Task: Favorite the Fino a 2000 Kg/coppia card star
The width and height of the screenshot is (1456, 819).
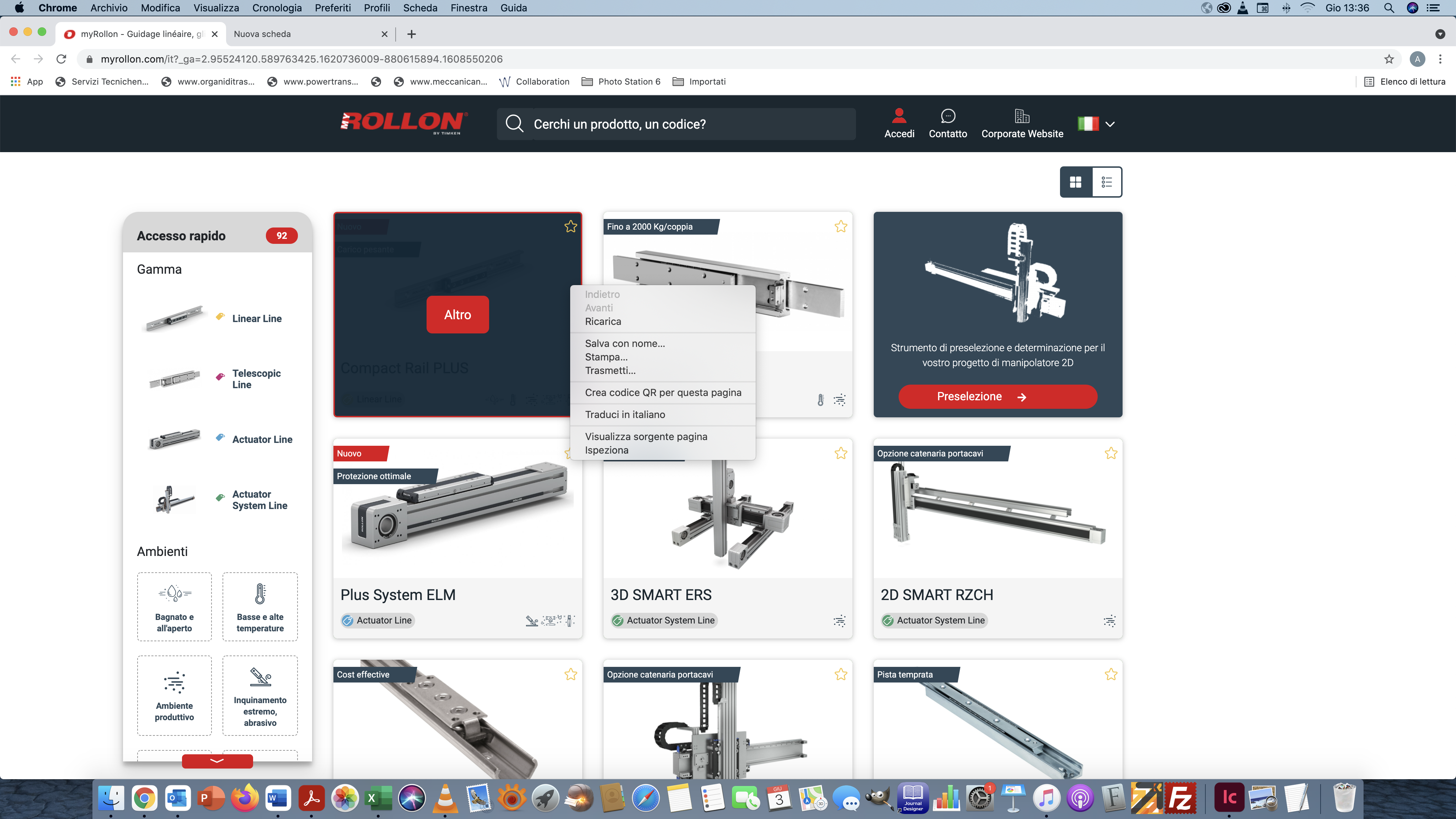Action: pyautogui.click(x=840, y=227)
